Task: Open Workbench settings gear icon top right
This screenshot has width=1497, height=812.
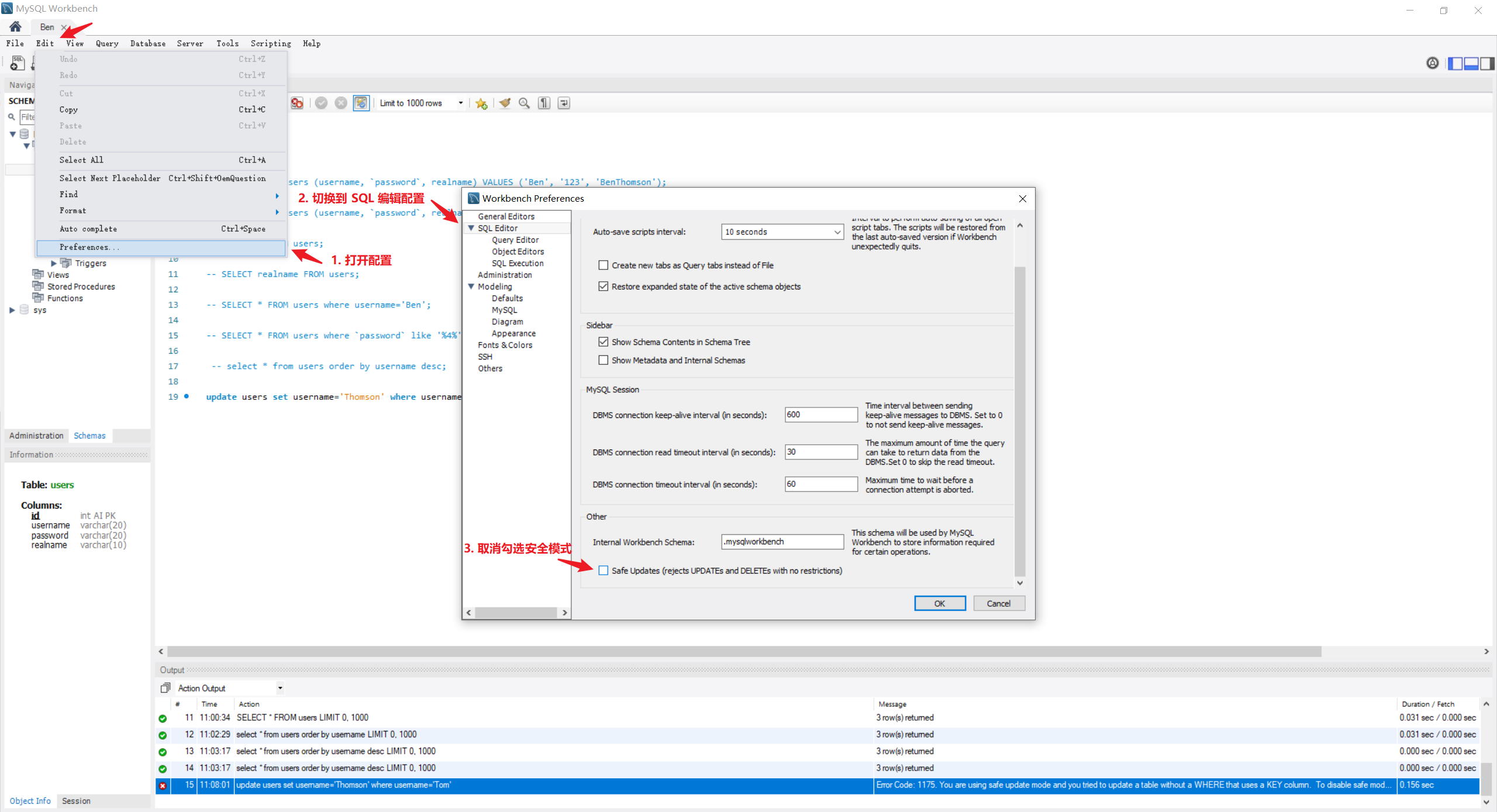Action: click(1432, 63)
